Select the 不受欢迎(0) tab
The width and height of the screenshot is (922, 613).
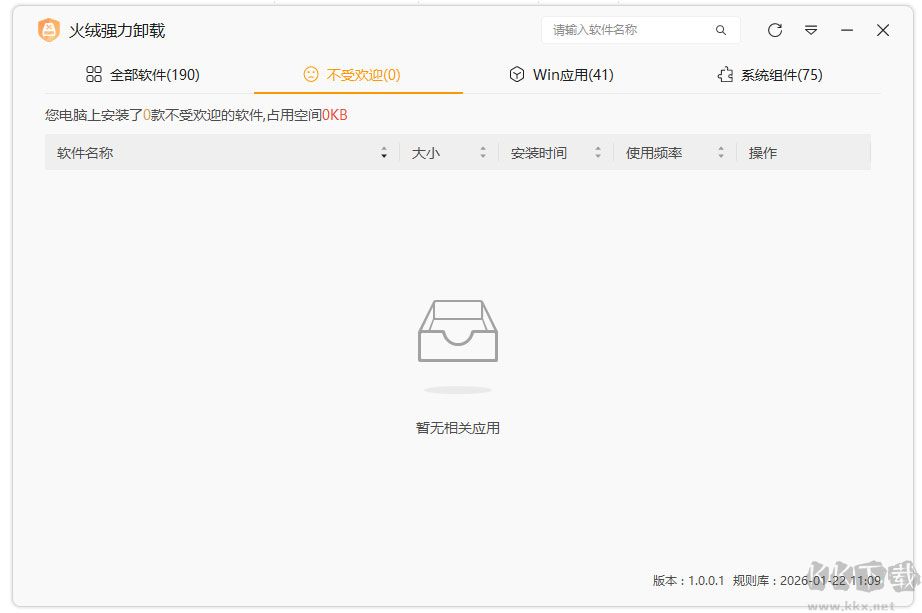358,75
